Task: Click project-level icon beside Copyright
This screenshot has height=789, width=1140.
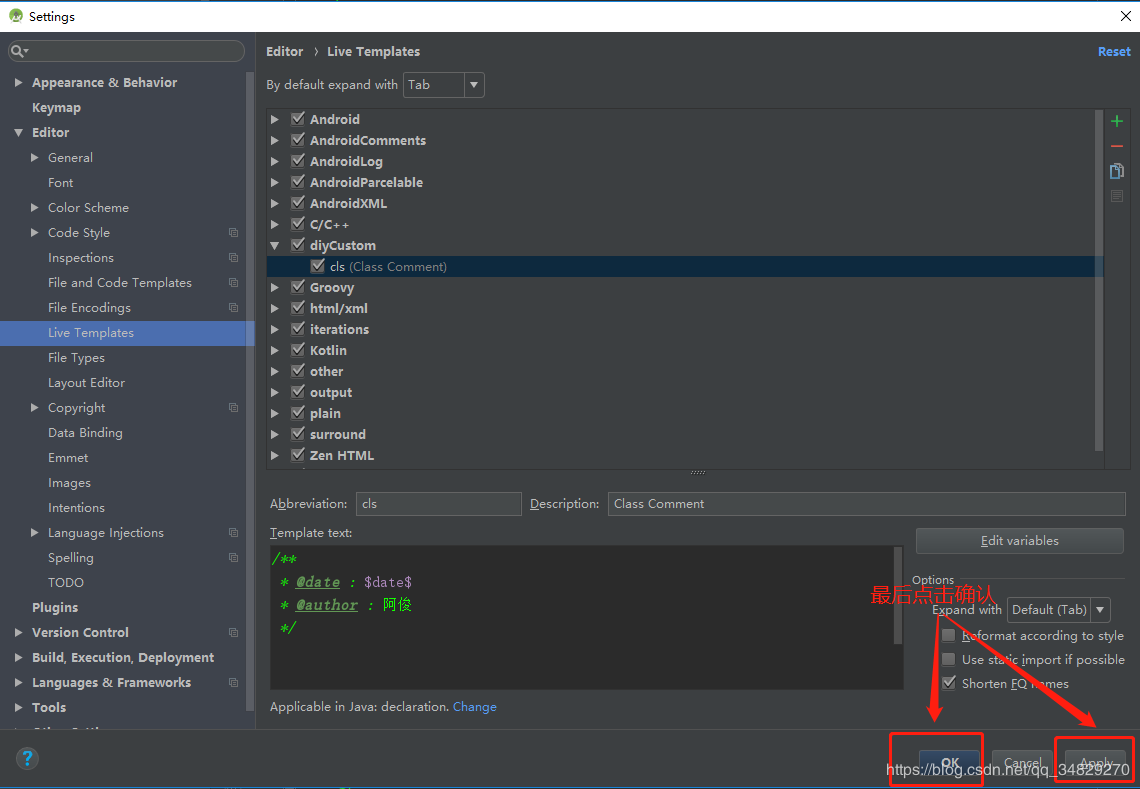Action: point(233,407)
